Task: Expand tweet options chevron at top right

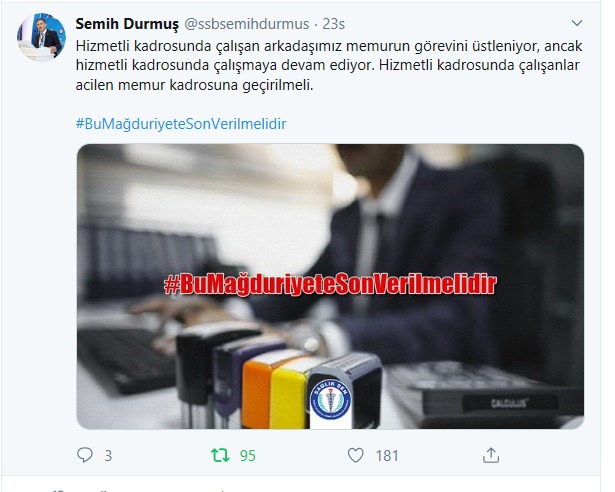Action: point(577,23)
